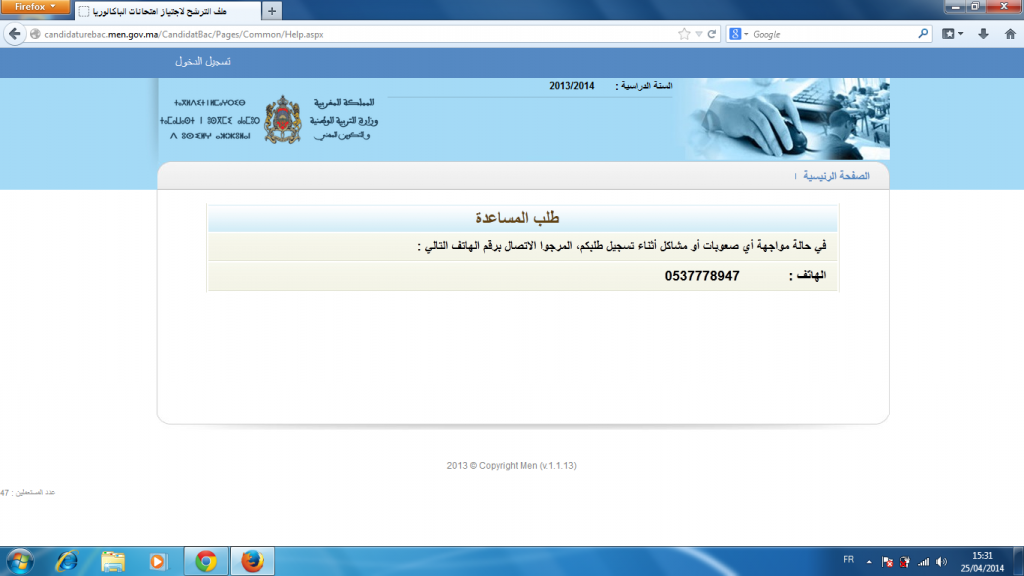Viewport: 1024px width, 576px height.
Task: Click the طلب المساعدة heading
Action: click(517, 217)
